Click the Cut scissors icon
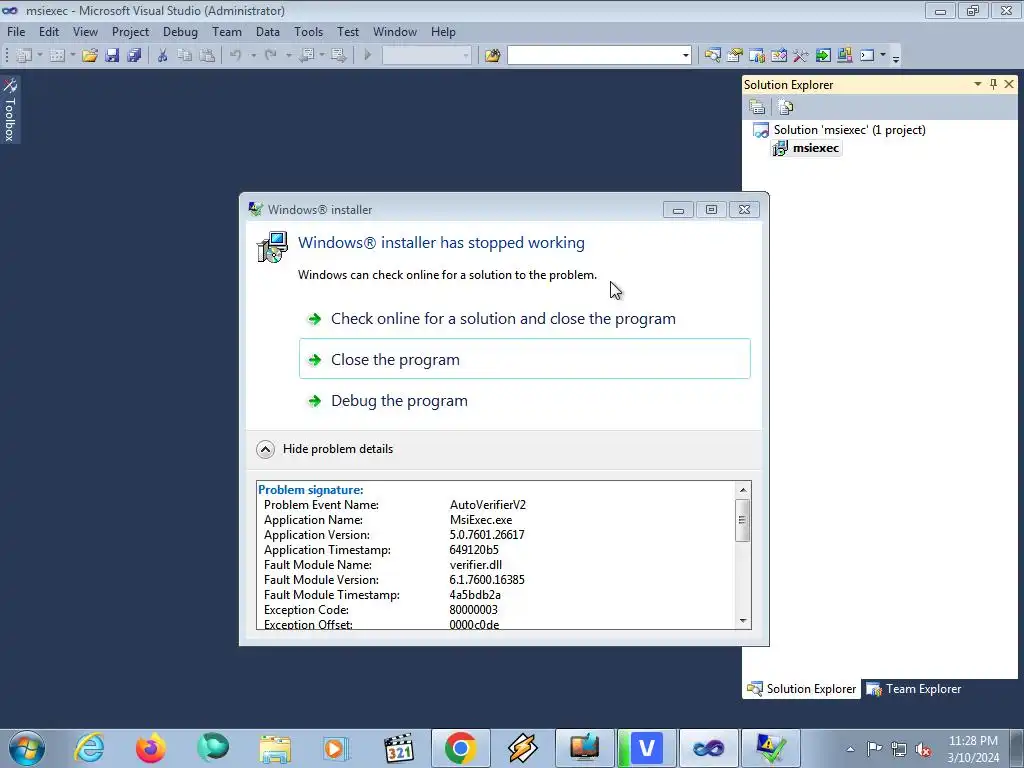 [162, 56]
